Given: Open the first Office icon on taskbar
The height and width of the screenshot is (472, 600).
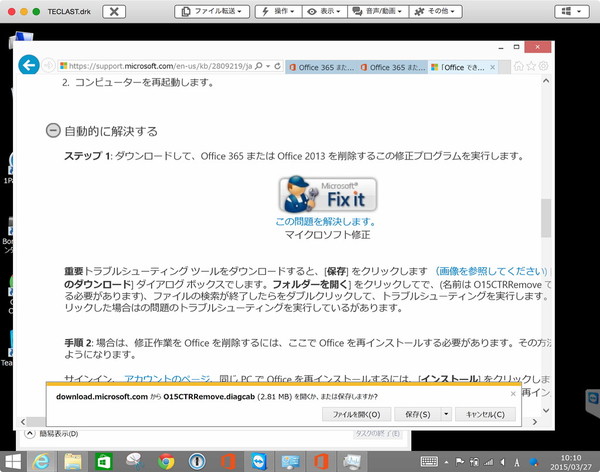Looking at the screenshot, I should click(228, 462).
